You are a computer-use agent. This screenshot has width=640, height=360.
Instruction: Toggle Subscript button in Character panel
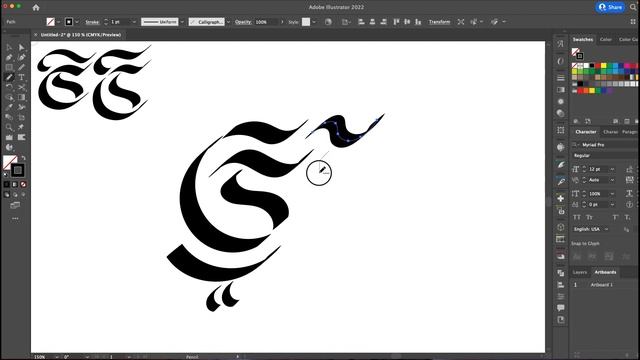628,217
